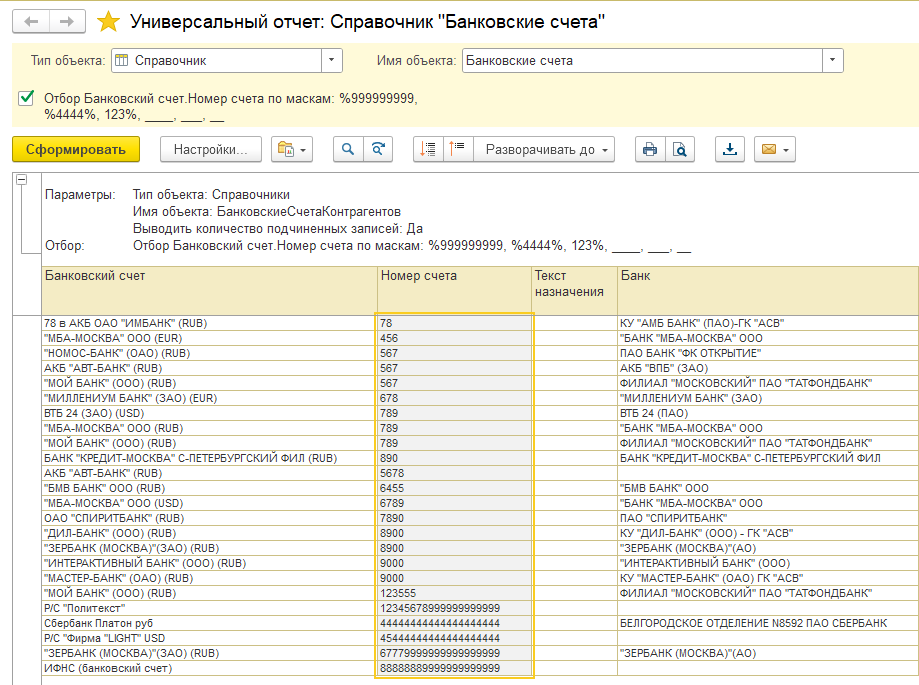Select the "МБА-МОСКВА" ООО (USD) account
The width and height of the screenshot is (919, 685).
pos(209,503)
